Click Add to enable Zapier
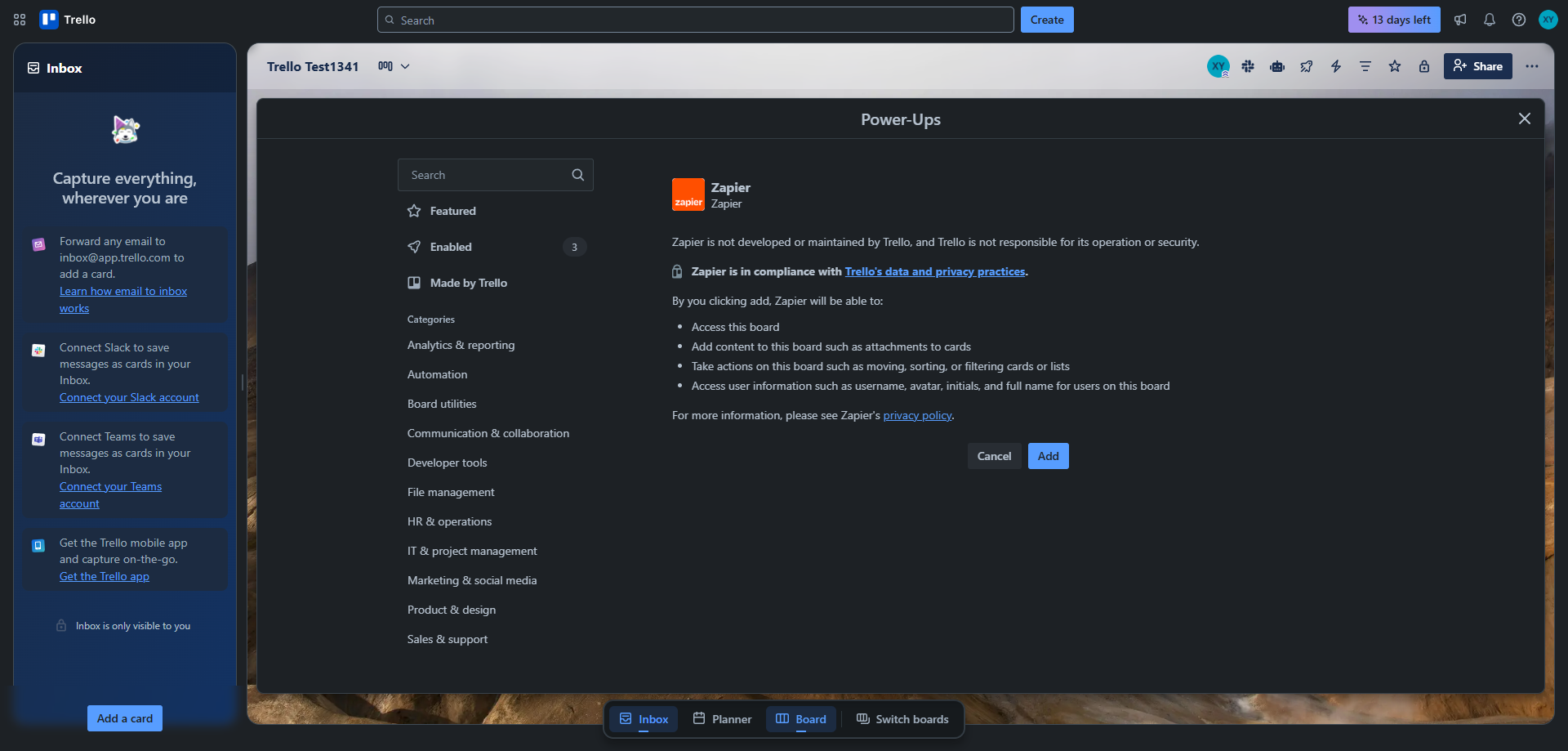The height and width of the screenshot is (751, 1568). pyautogui.click(x=1048, y=456)
